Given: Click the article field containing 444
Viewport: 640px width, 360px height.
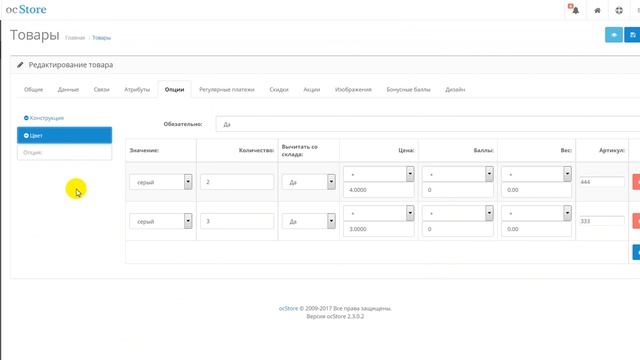Looking at the screenshot, I should tap(602, 182).
